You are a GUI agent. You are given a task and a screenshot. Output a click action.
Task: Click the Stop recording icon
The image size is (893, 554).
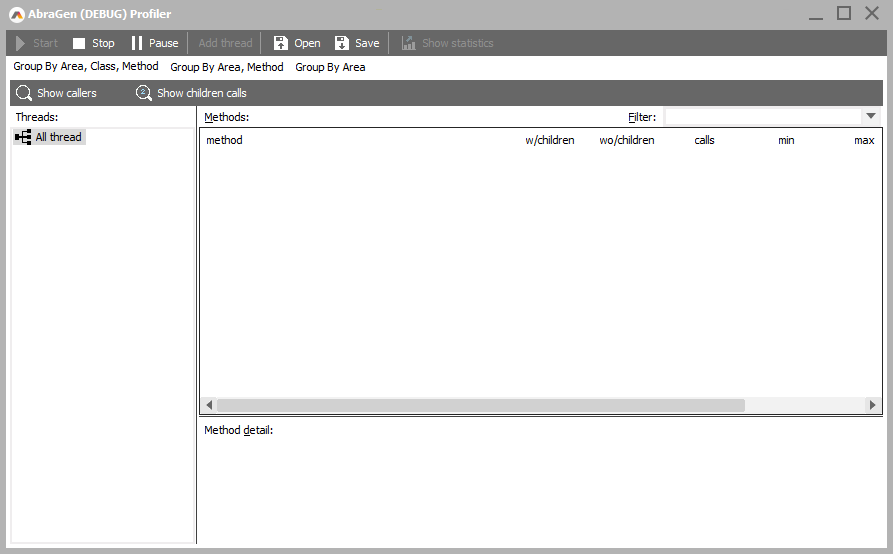[x=79, y=43]
